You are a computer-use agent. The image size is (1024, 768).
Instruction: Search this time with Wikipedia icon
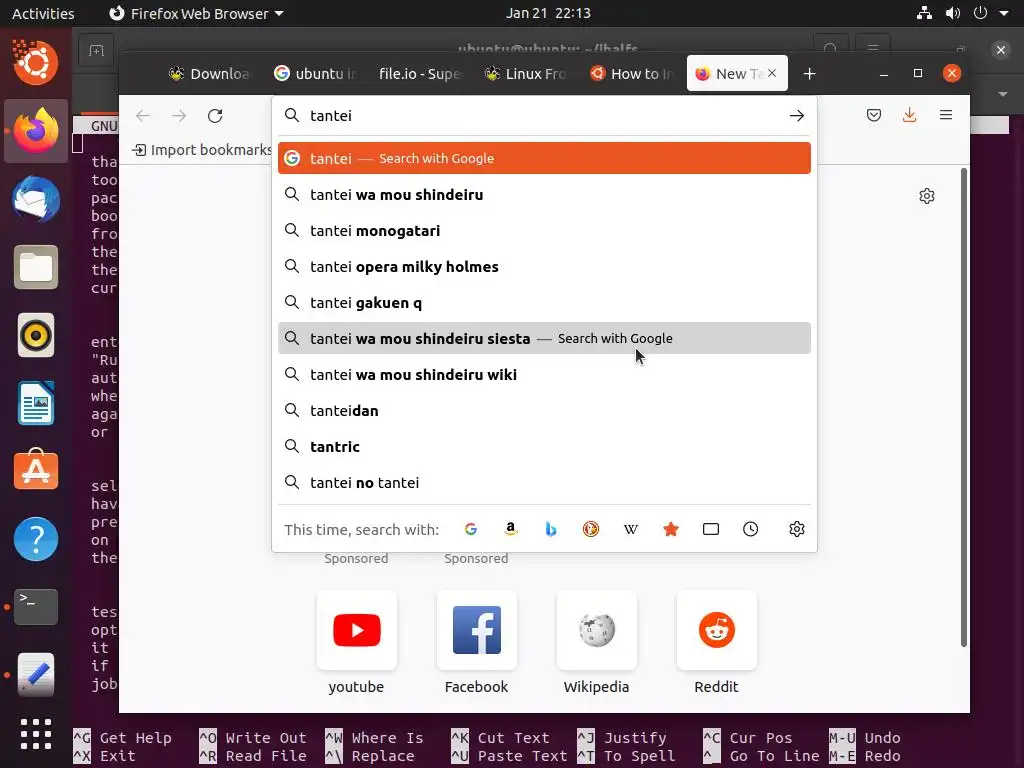pyautogui.click(x=631, y=529)
